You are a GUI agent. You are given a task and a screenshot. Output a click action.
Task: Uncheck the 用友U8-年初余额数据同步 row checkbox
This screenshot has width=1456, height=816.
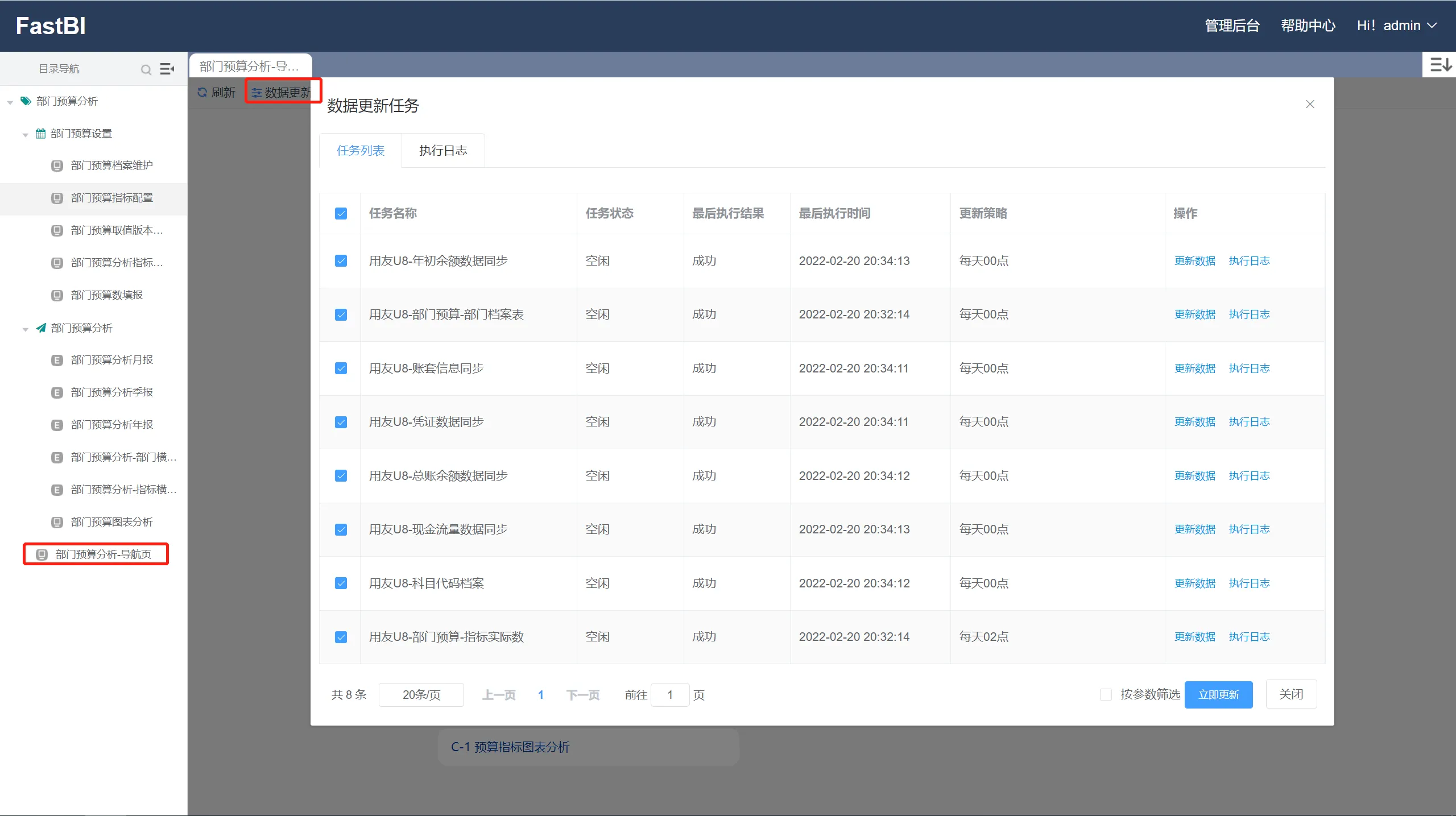[341, 261]
